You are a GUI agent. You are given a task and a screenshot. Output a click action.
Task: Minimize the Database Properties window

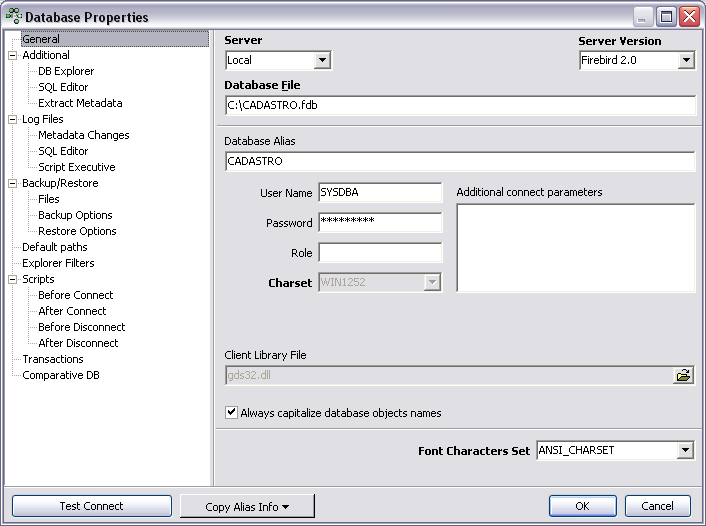(x=643, y=17)
